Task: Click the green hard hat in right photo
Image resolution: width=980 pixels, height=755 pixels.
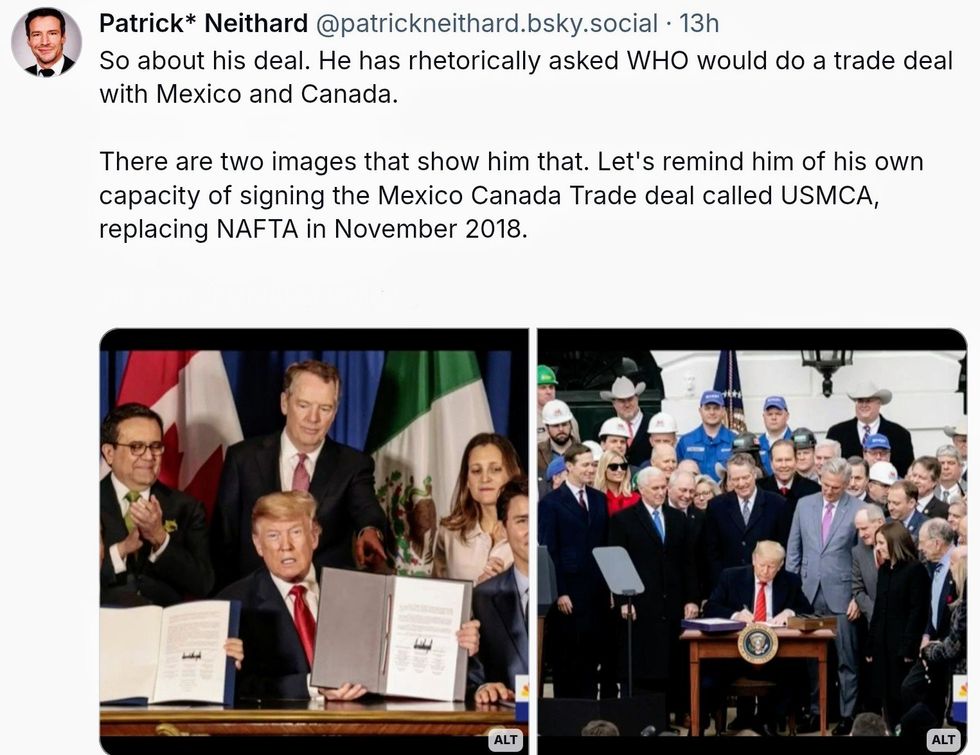Action: [x=546, y=375]
